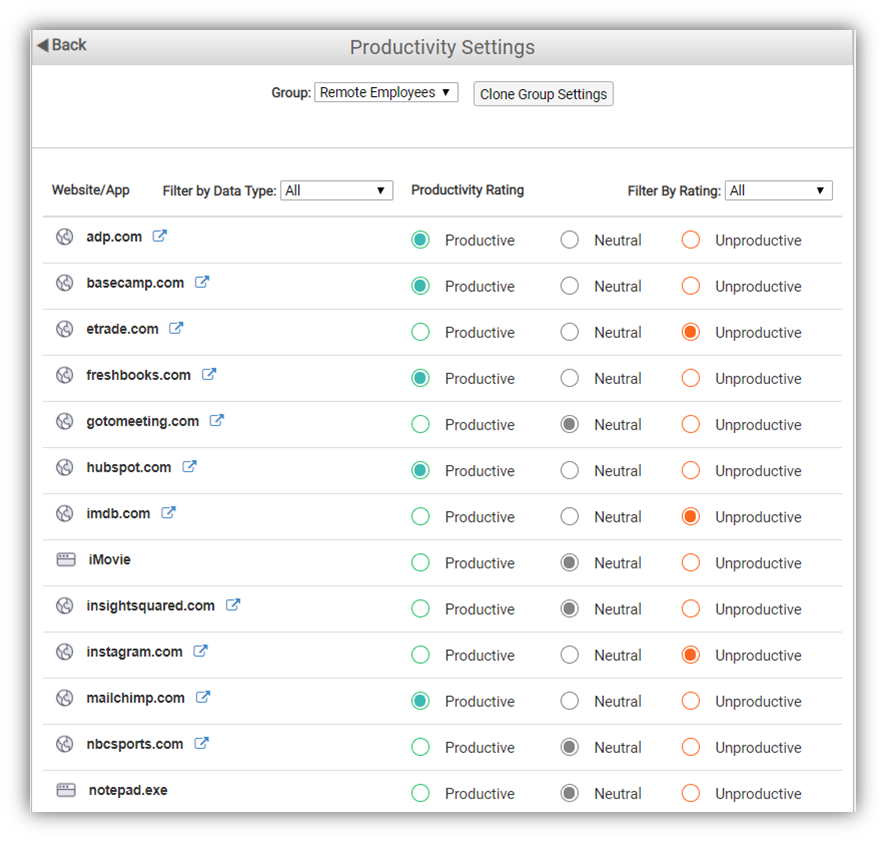The height and width of the screenshot is (842, 886).
Task: Click the globe icon beside adp.com
Action: pyautogui.click(x=64, y=237)
